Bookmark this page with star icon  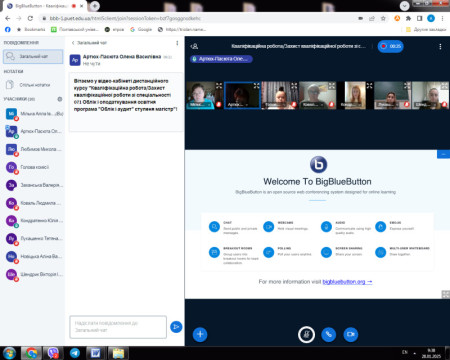click(383, 18)
